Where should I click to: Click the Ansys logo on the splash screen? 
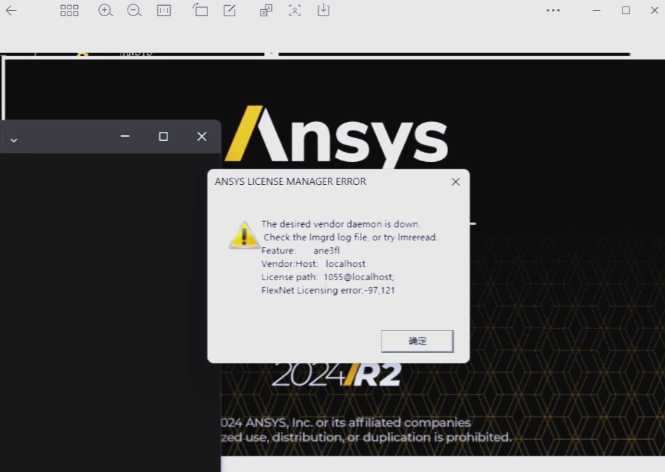[x=336, y=135]
